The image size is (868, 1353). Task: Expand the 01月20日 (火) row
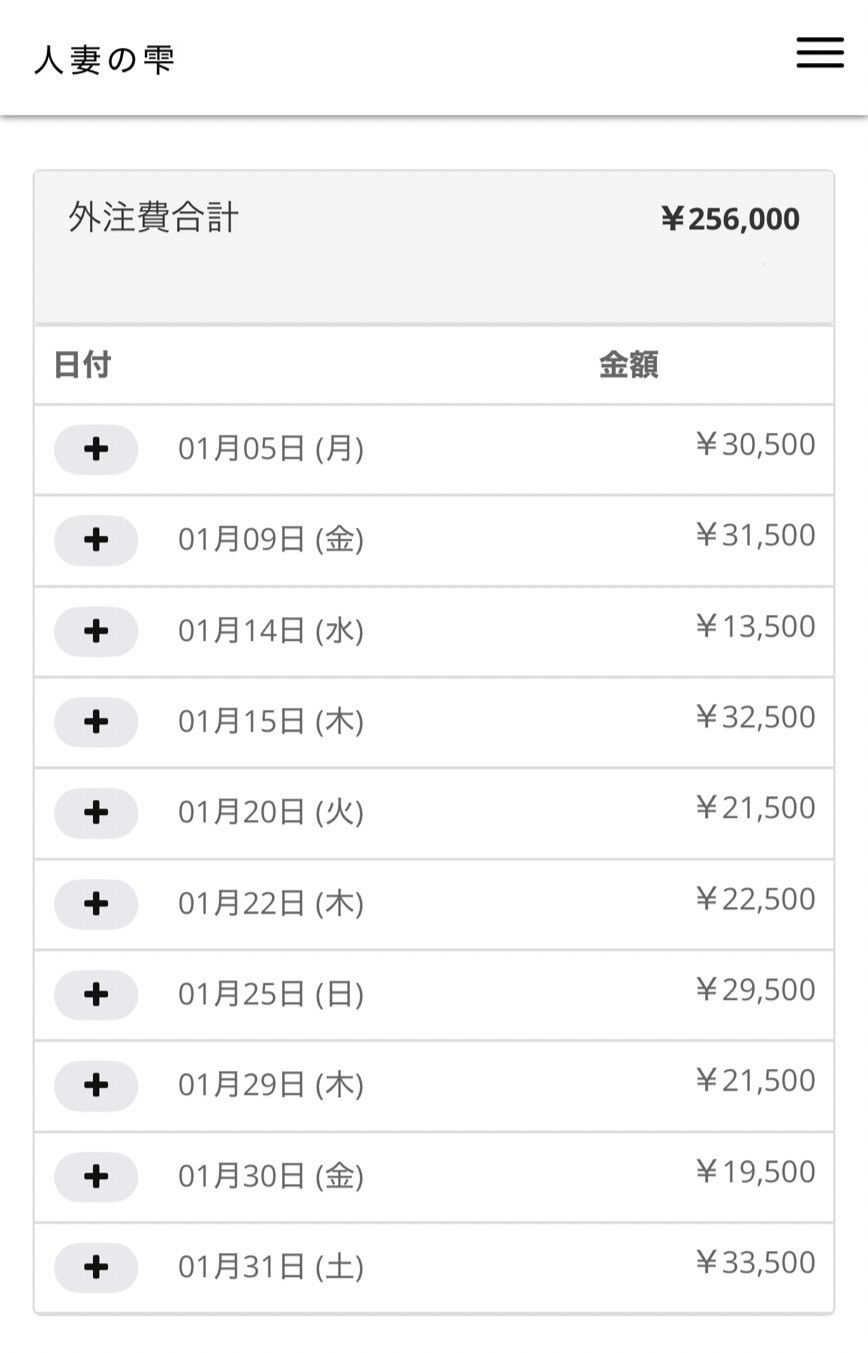tap(96, 812)
